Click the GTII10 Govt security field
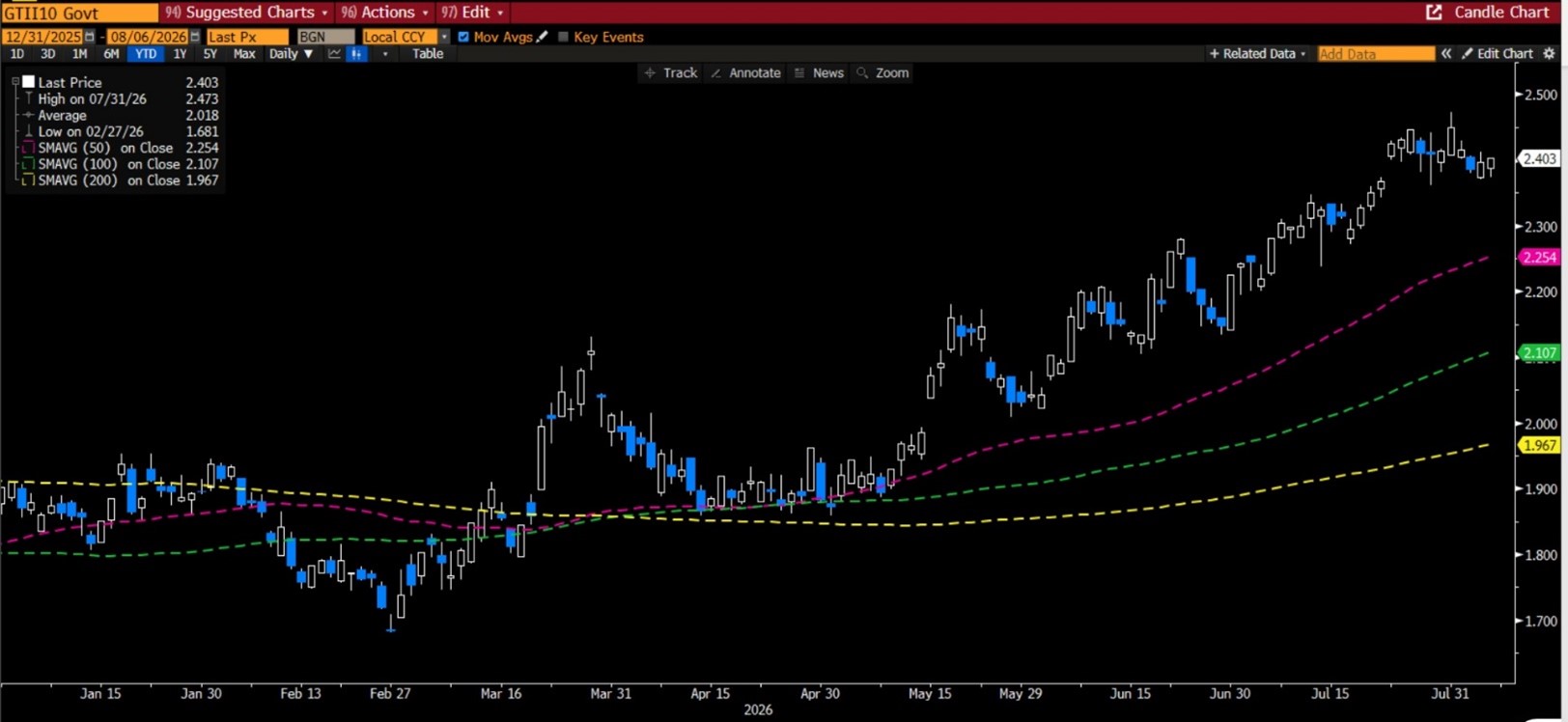This screenshot has height=722, width=1568. point(79,13)
